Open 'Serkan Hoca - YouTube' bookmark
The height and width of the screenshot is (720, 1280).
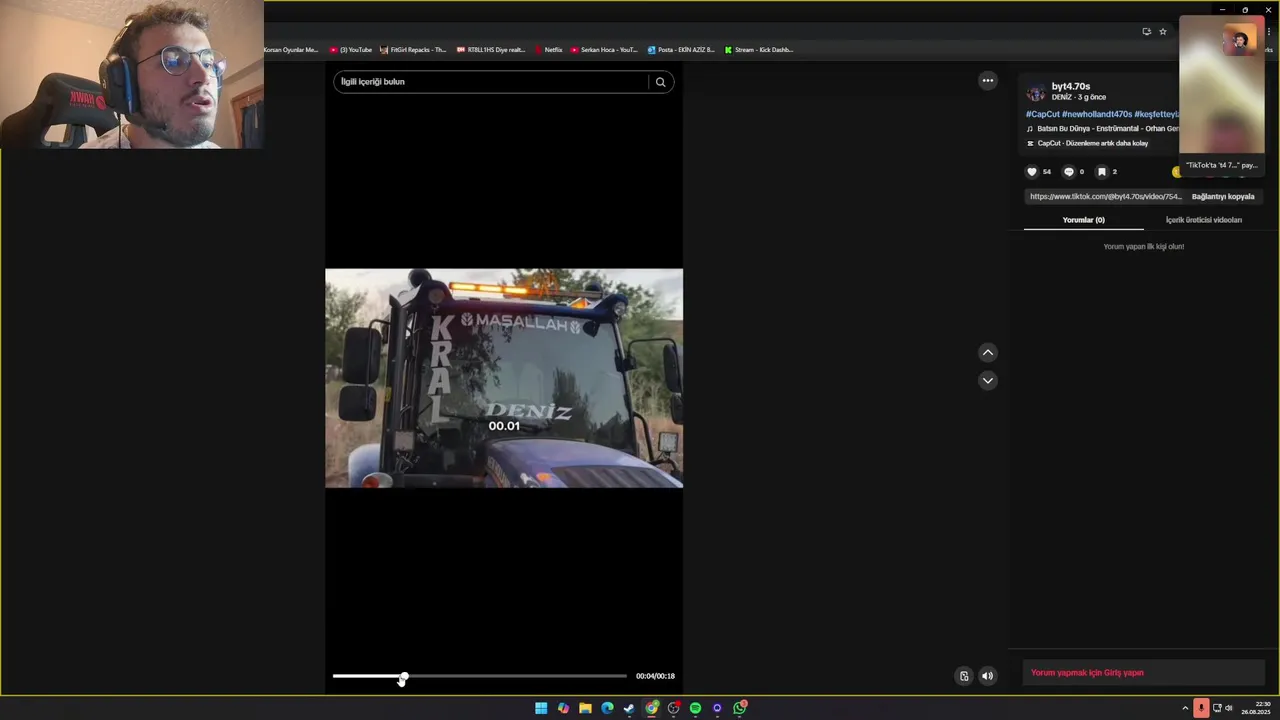[x=604, y=49]
